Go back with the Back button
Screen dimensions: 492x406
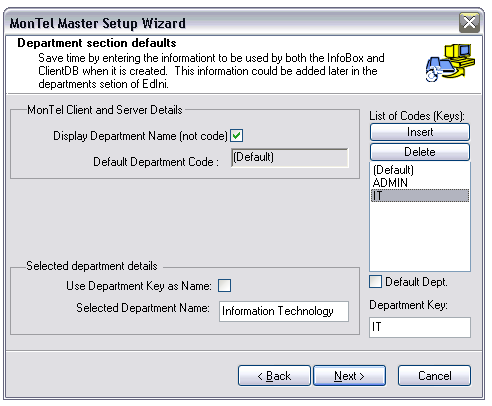(274, 376)
